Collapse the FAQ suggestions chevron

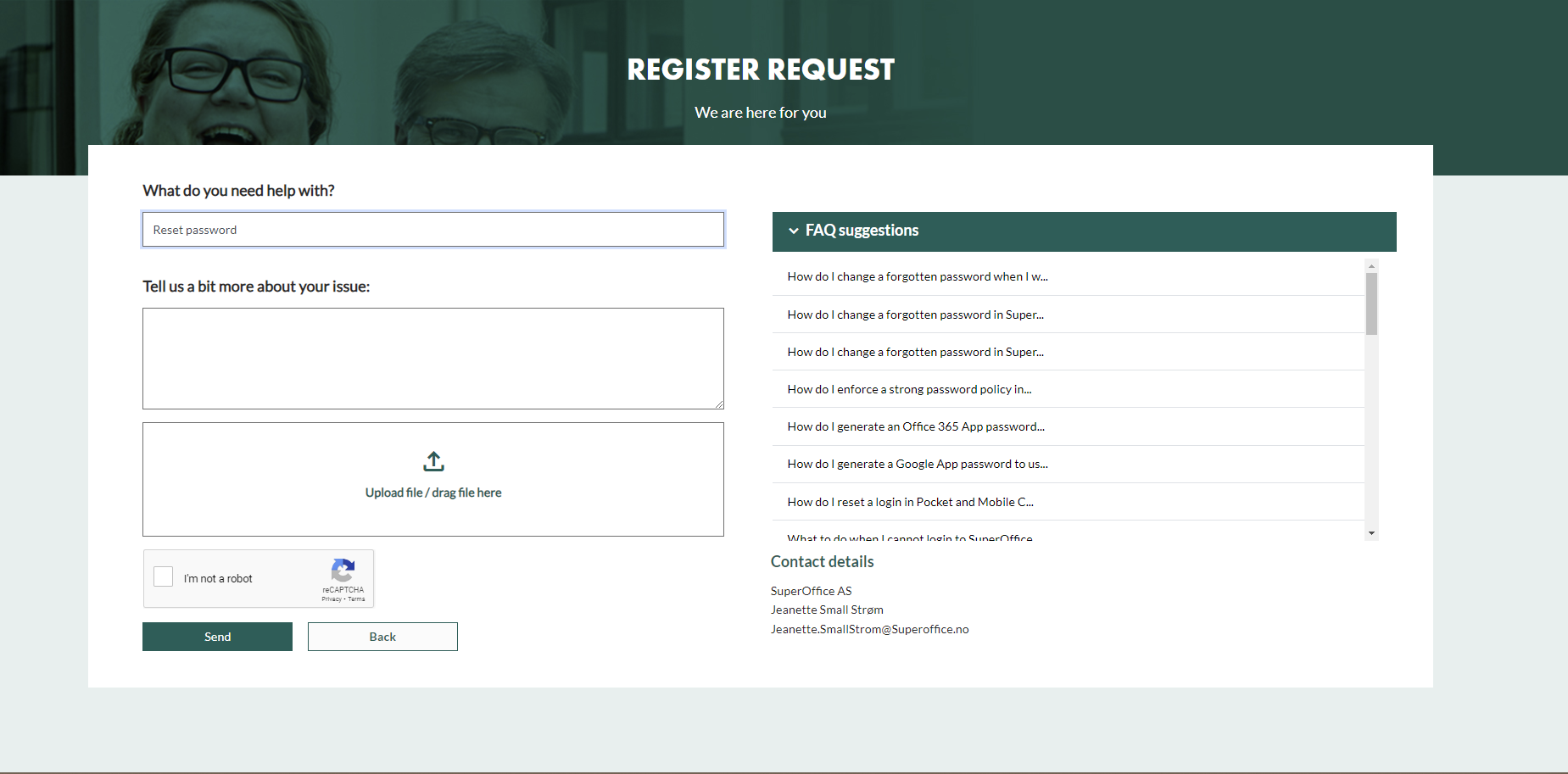coord(794,231)
